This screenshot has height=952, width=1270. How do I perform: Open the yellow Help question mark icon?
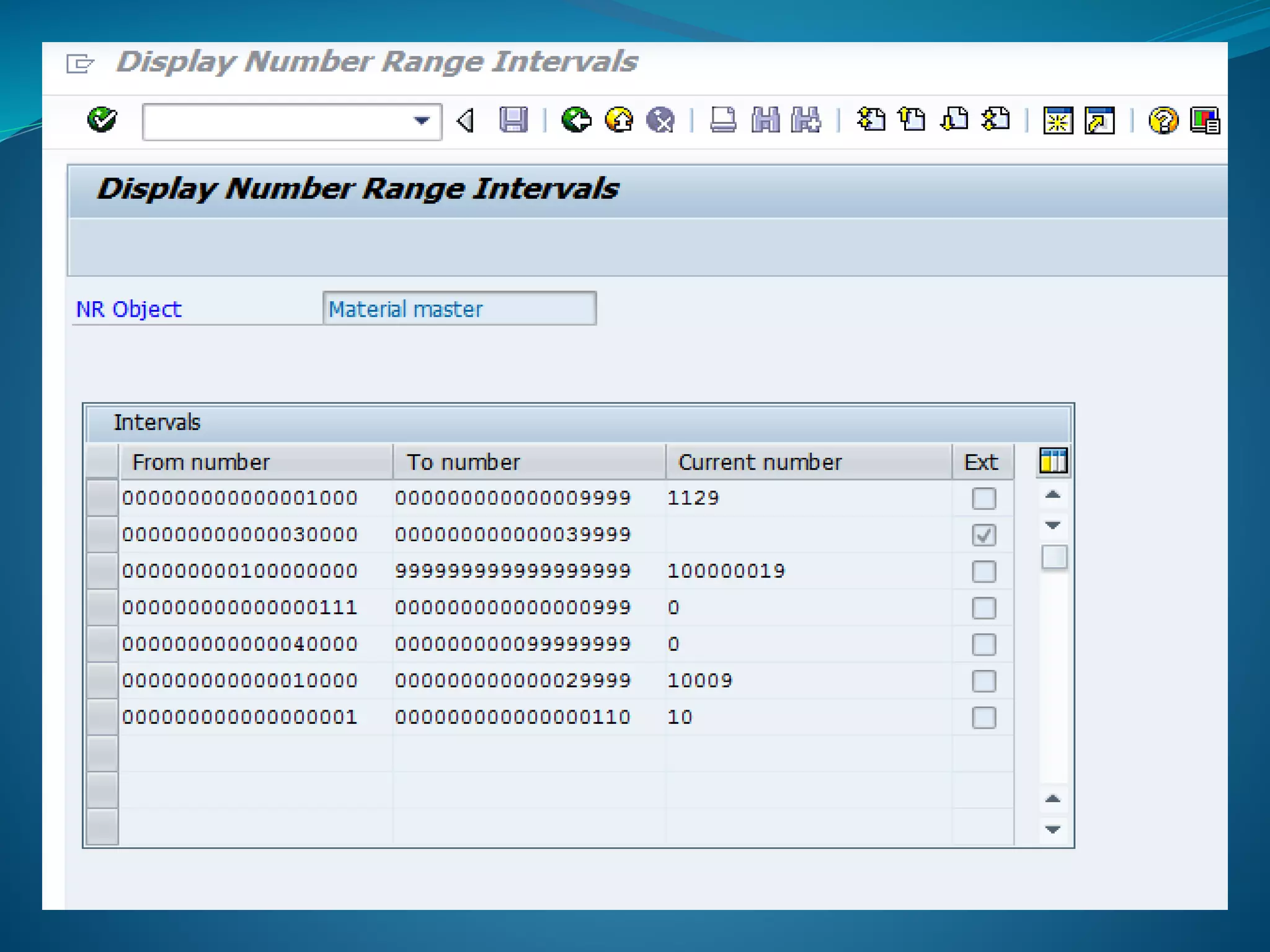coord(1163,120)
